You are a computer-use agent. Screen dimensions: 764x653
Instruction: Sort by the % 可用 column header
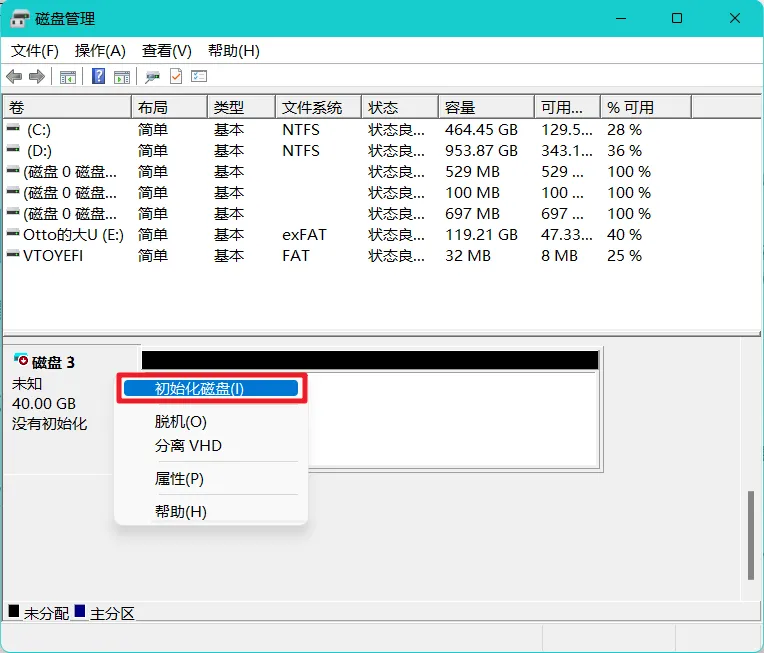pos(646,107)
